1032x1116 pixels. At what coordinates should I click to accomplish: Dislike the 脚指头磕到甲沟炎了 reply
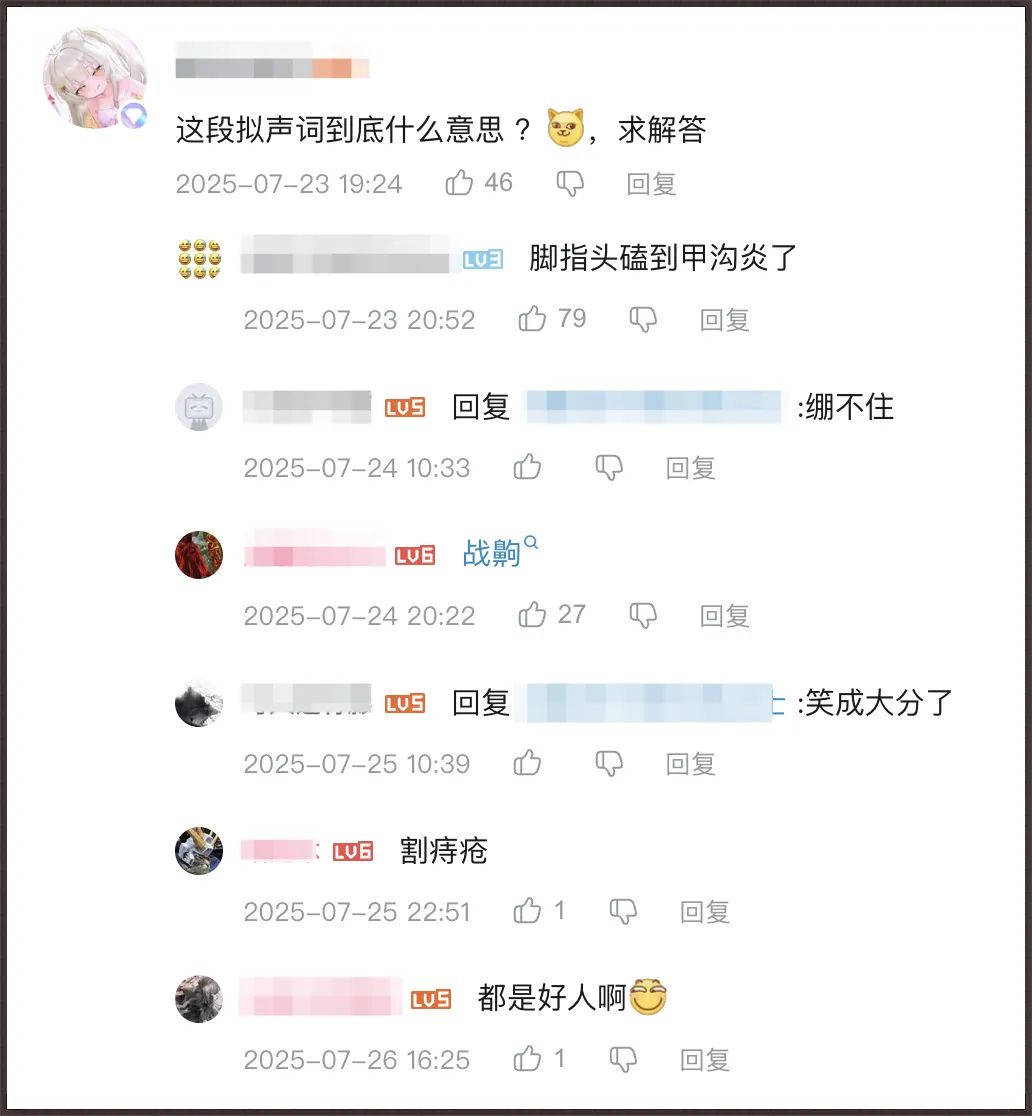643,320
